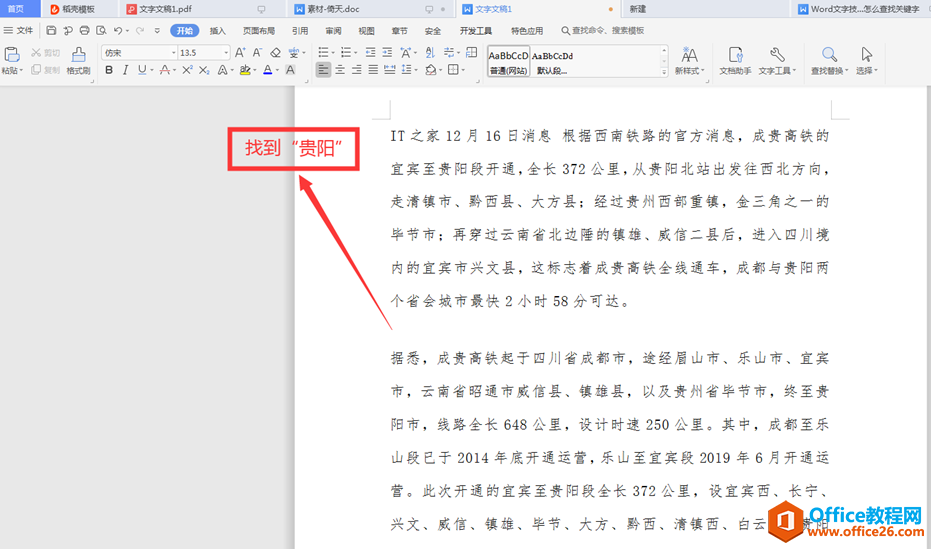This screenshot has height=549, width=931.
Task: Click the Cut (剪切) scissors button
Action: [x=46, y=53]
